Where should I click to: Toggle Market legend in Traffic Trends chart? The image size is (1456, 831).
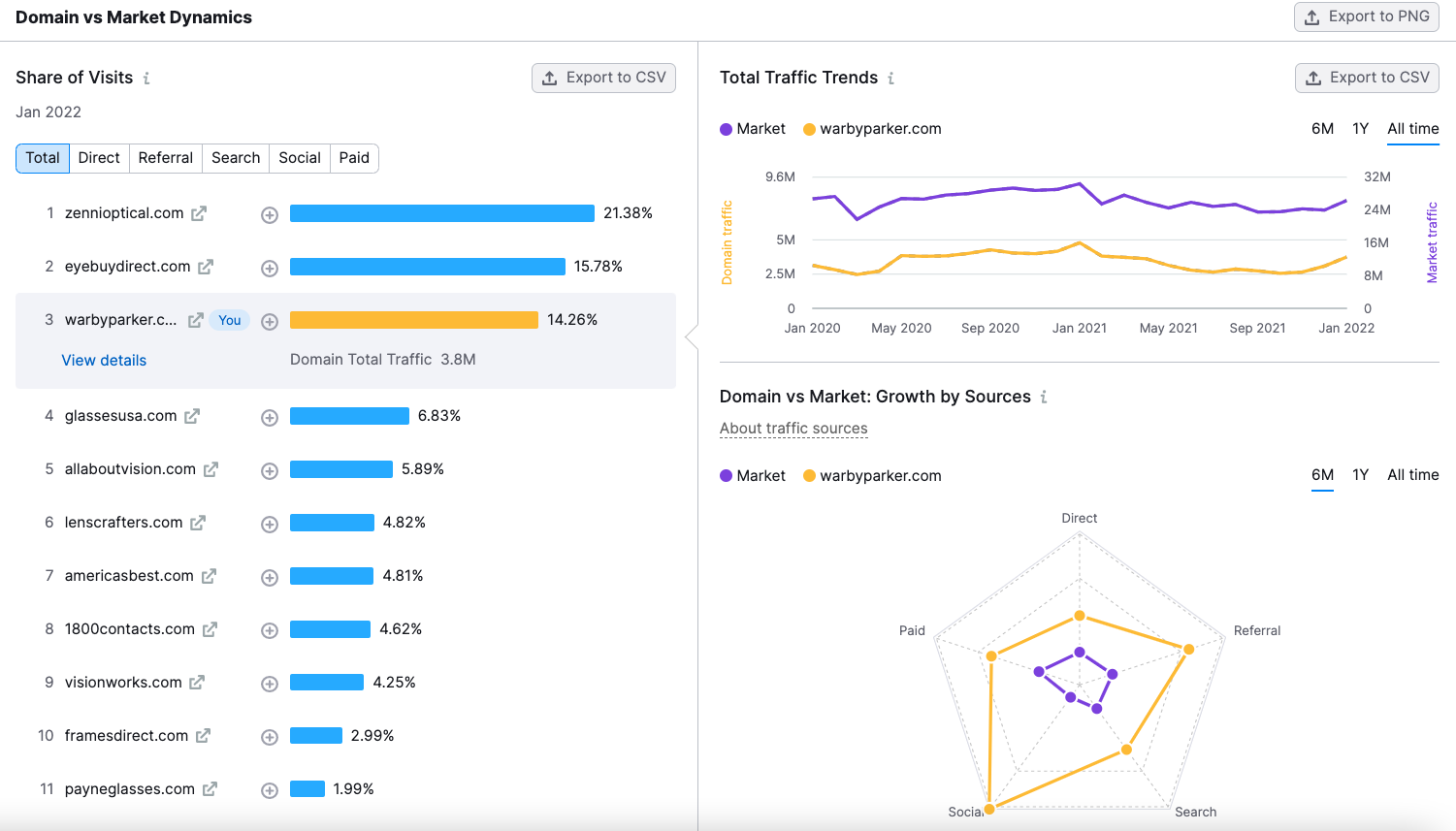(753, 129)
